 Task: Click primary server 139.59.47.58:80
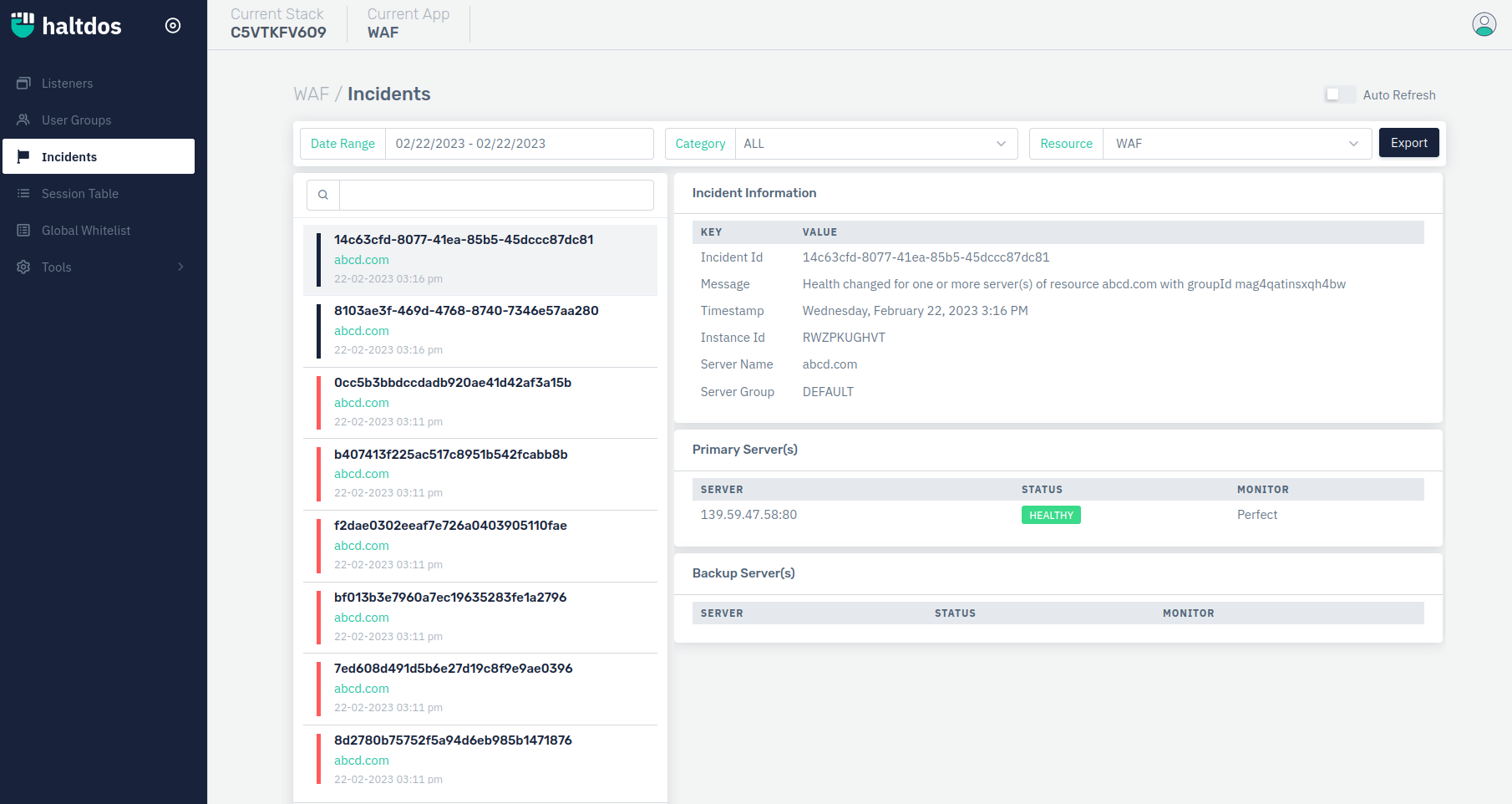[748, 515]
